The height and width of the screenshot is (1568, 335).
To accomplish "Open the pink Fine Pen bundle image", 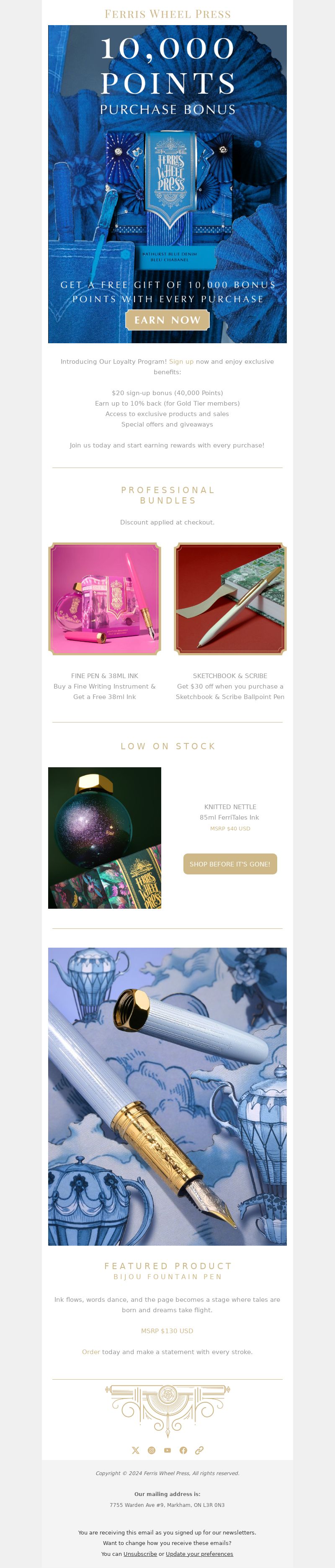I will click(105, 599).
